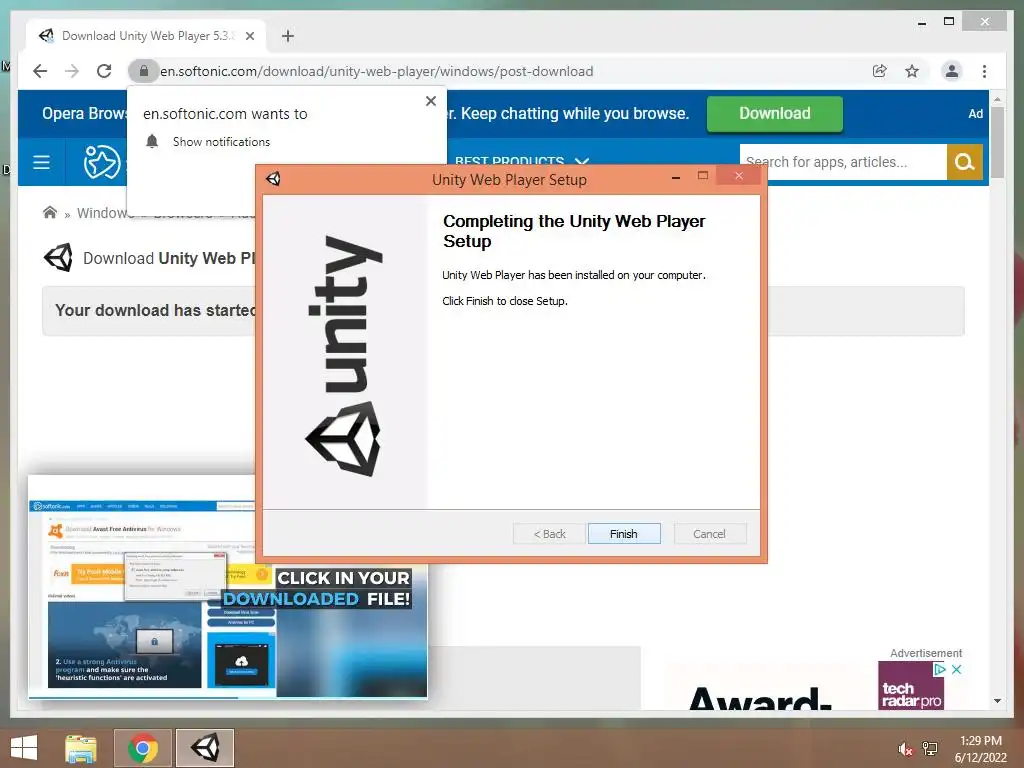The image size is (1024, 768).
Task: Open the Windows Start button
Action: (24, 748)
